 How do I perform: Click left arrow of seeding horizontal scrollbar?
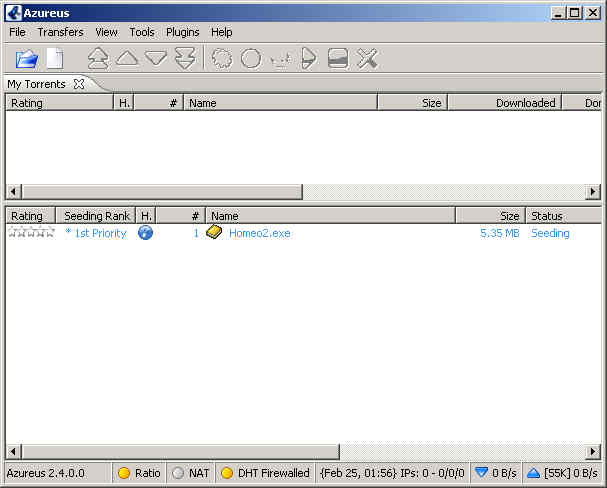pos(14,452)
